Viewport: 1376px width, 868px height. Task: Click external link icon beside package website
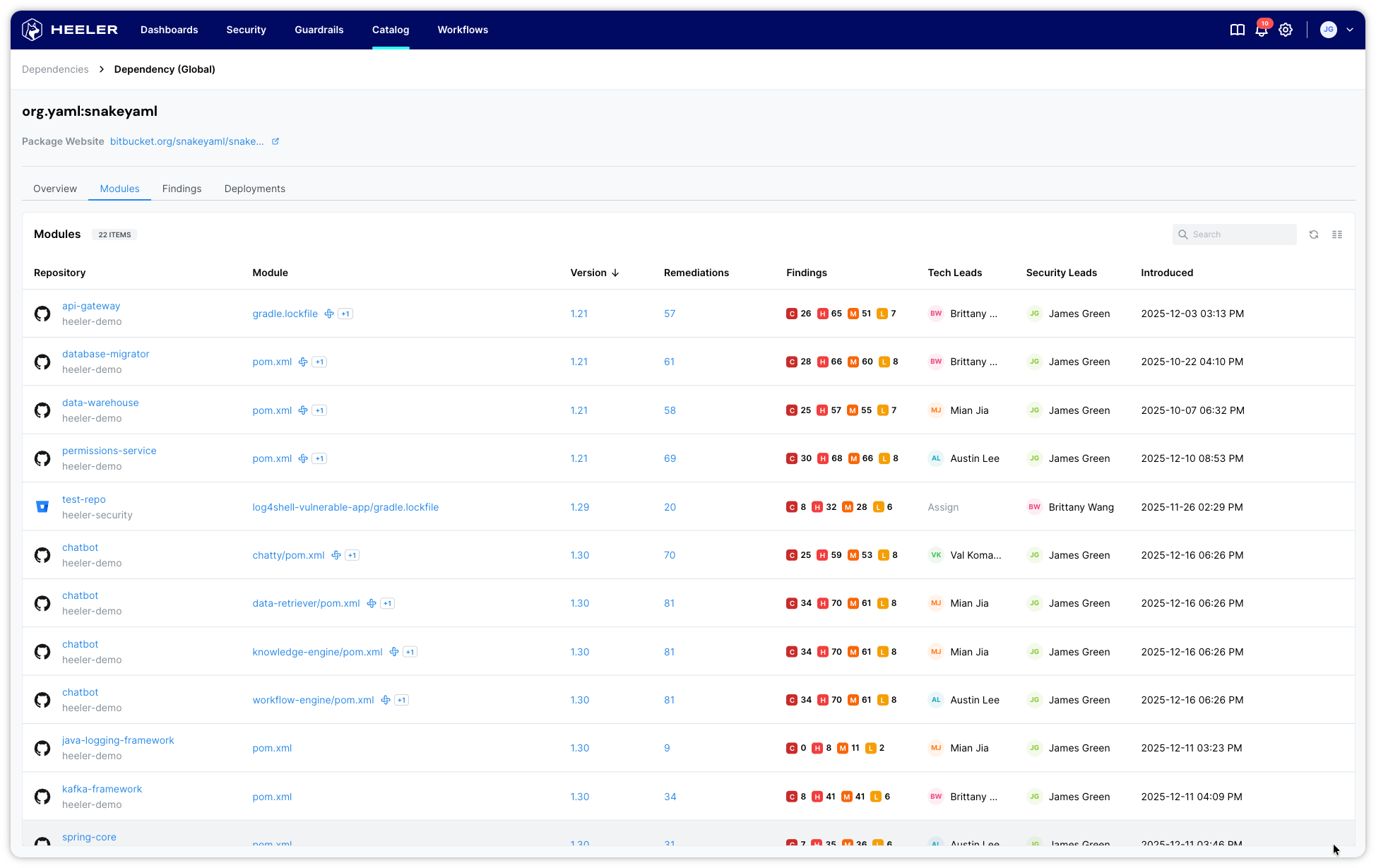275,141
